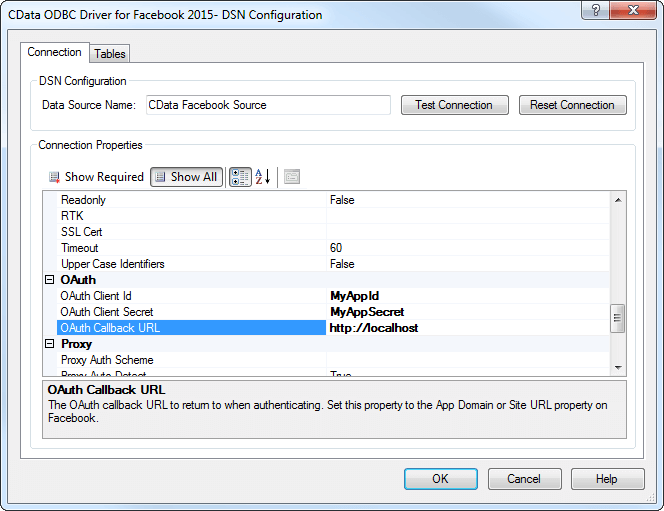Image resolution: width=664 pixels, height=511 pixels.
Task: Click the empty Proxy Auth Scheme value
Action: coord(468,360)
